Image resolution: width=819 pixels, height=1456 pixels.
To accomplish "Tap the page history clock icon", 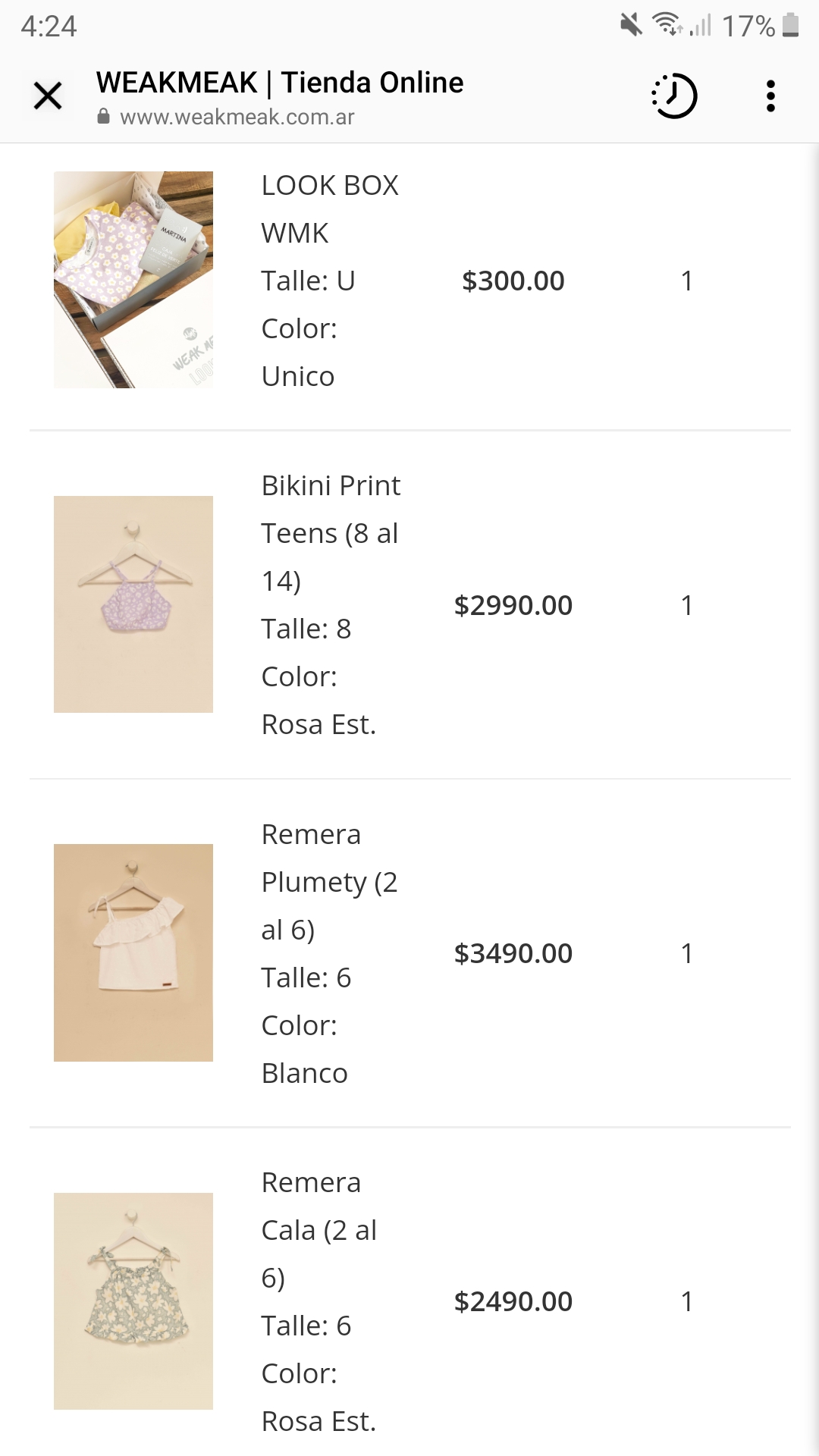I will pyautogui.click(x=674, y=96).
